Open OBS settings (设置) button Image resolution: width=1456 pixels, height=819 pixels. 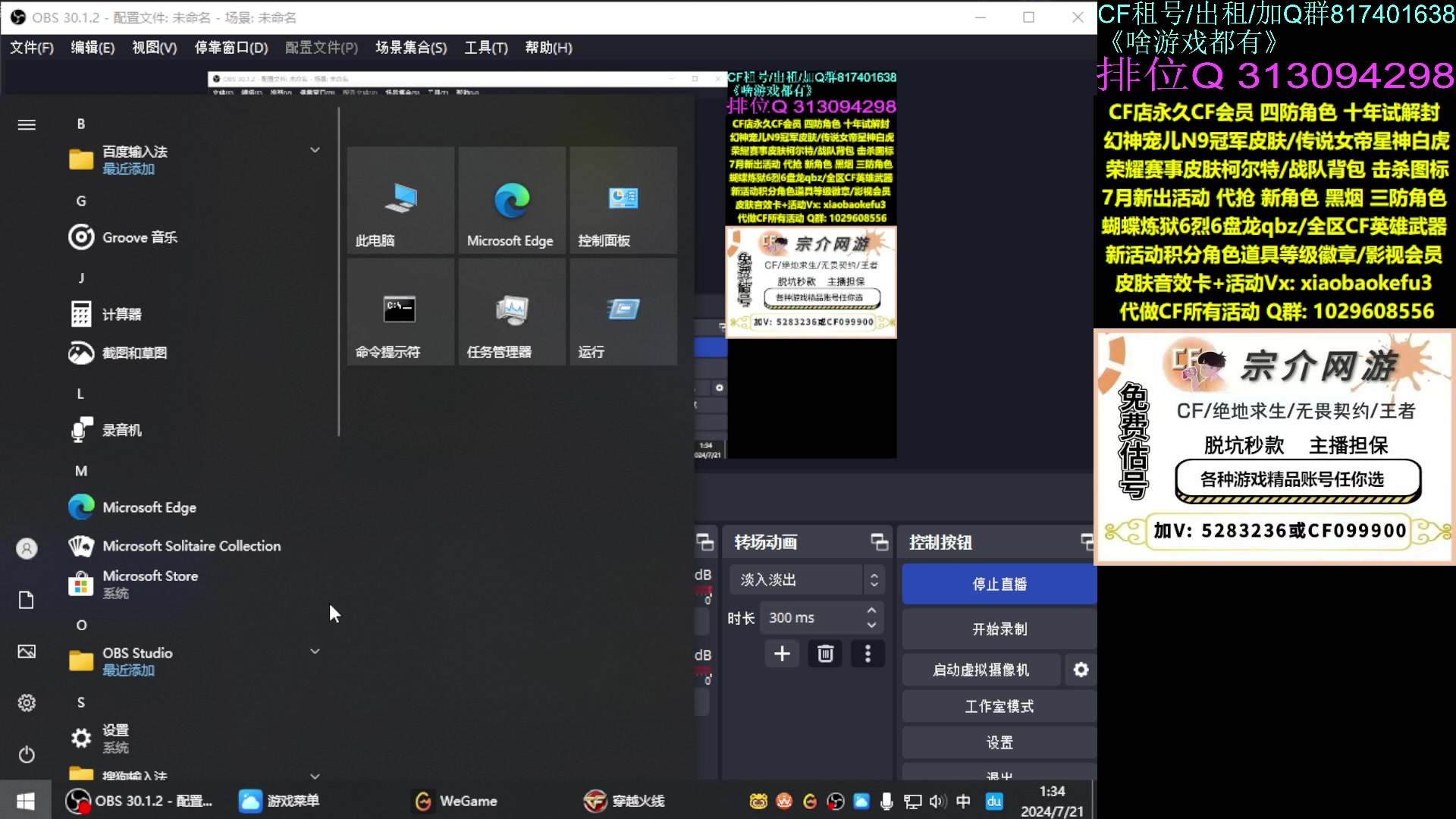click(x=999, y=742)
